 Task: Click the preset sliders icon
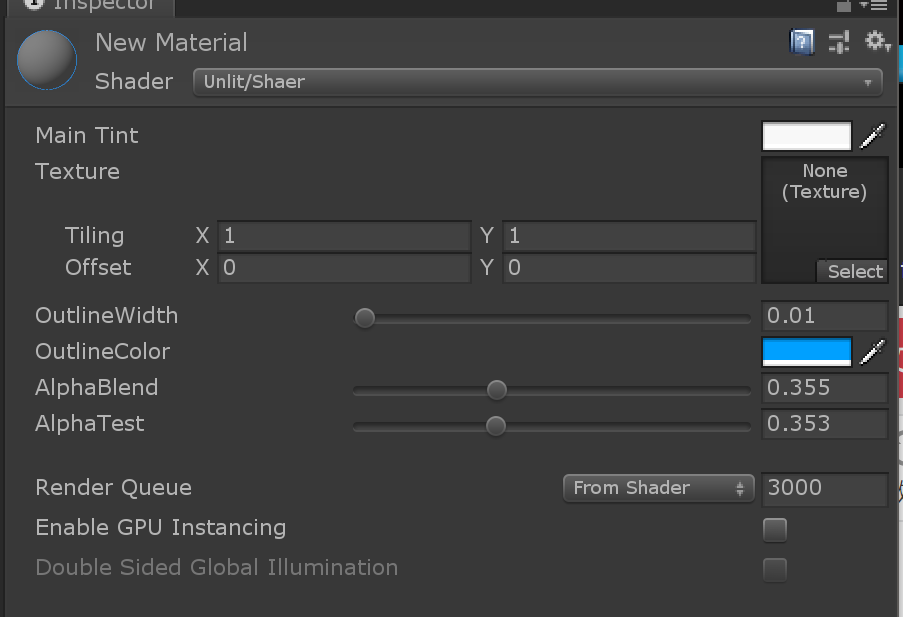(839, 42)
